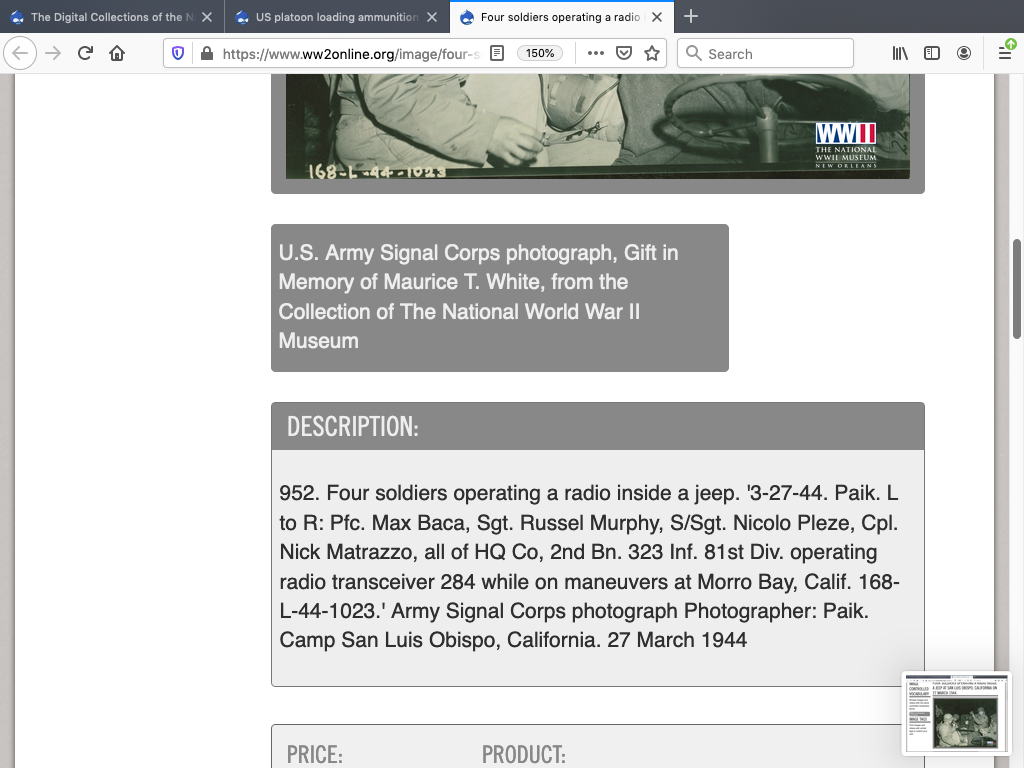Reload the current page
Screen dimensions: 1024x768
pos(85,53)
